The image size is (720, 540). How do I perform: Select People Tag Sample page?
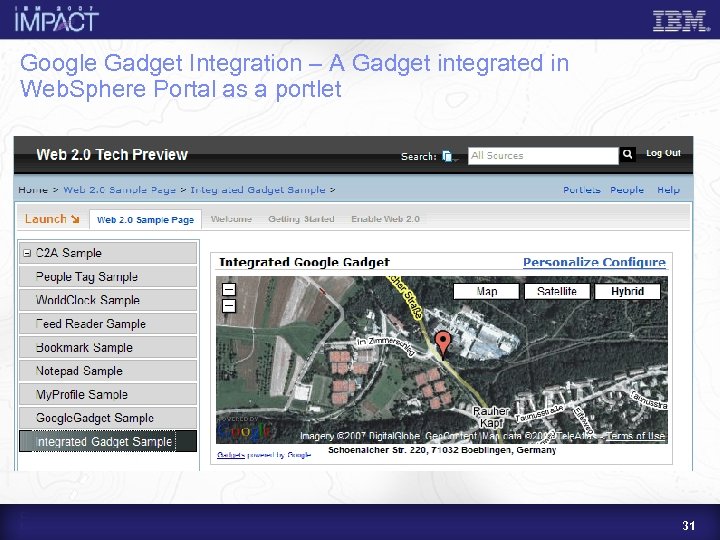point(108,277)
